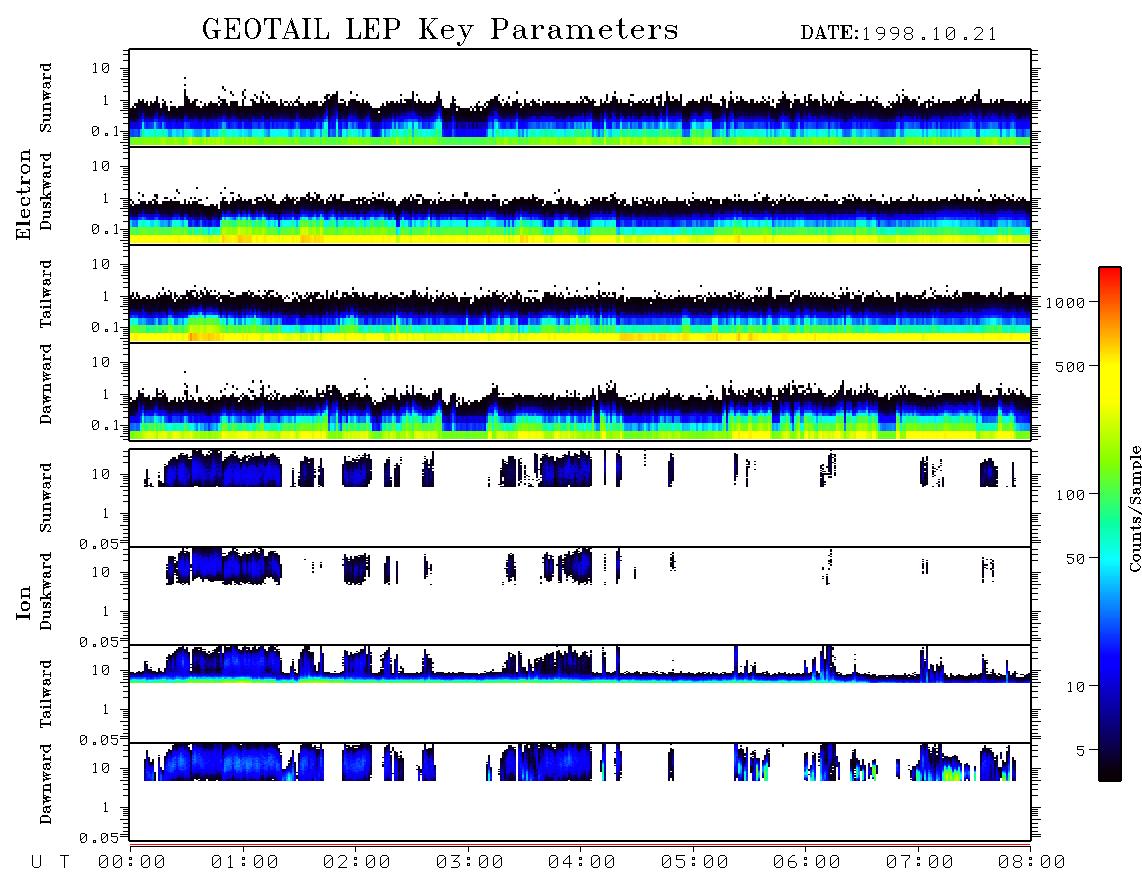Click the "Counts/Sample" color bar label
Viewport: 1142px width, 880px height.
click(x=1134, y=508)
